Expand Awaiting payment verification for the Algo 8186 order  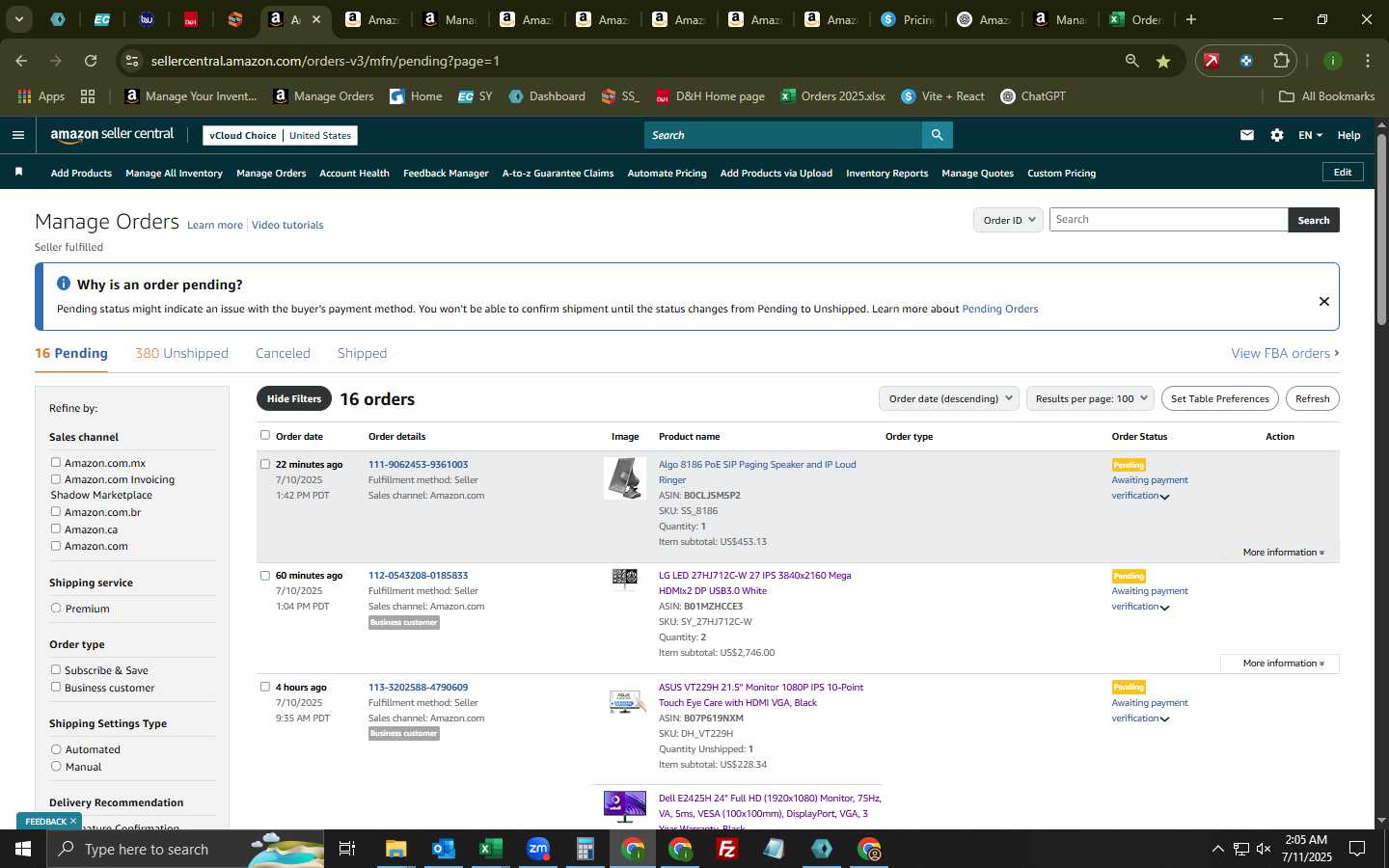[1164, 497]
